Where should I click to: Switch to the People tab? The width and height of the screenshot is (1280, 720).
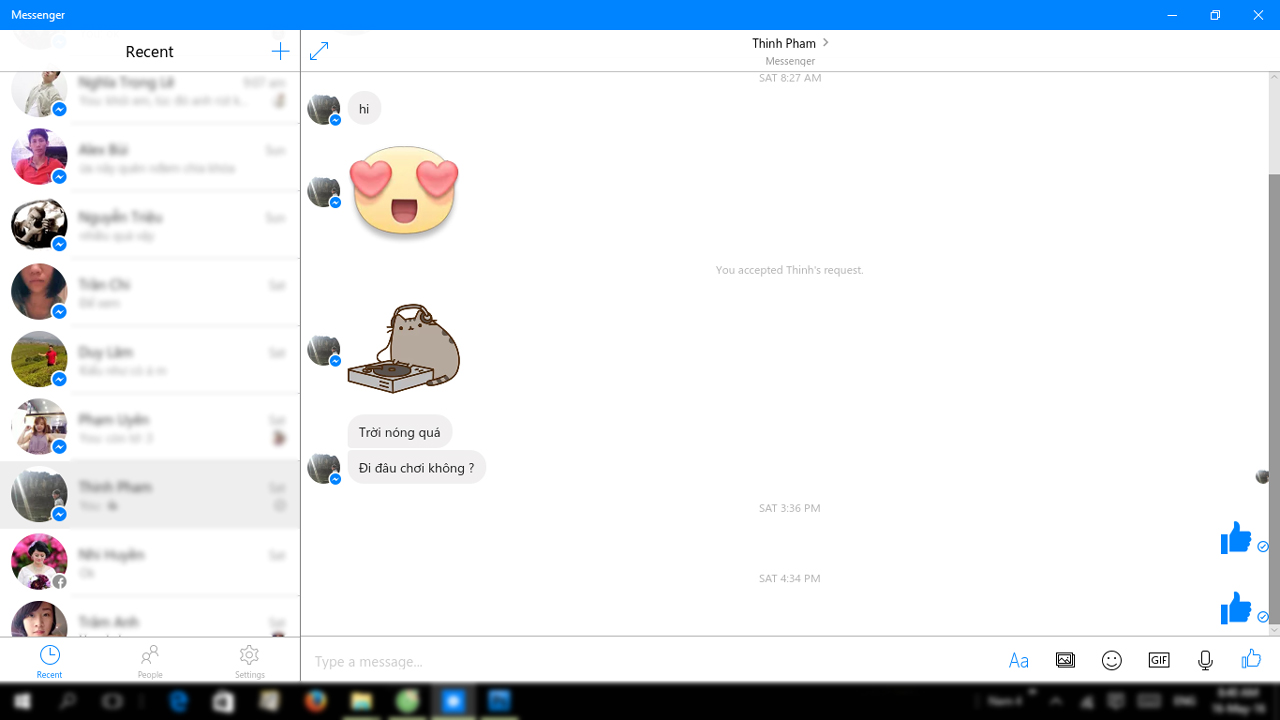click(149, 660)
